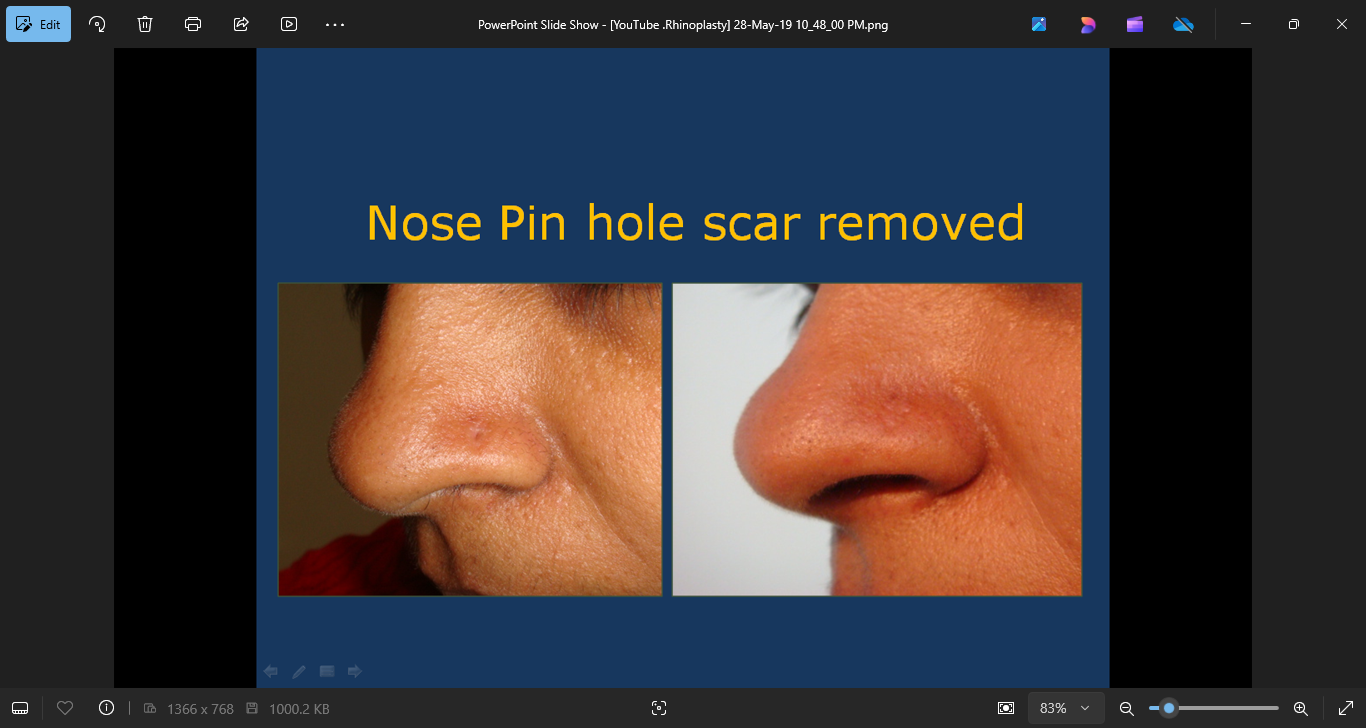Open Clipchamp via the purple clapperboard icon

1135,24
